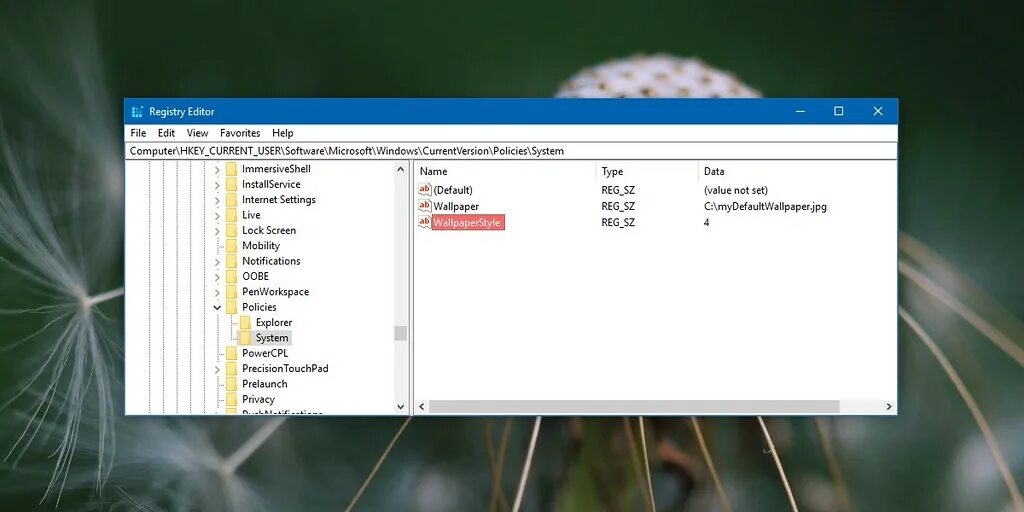Expand the PenWorkspace key

pos(217,292)
